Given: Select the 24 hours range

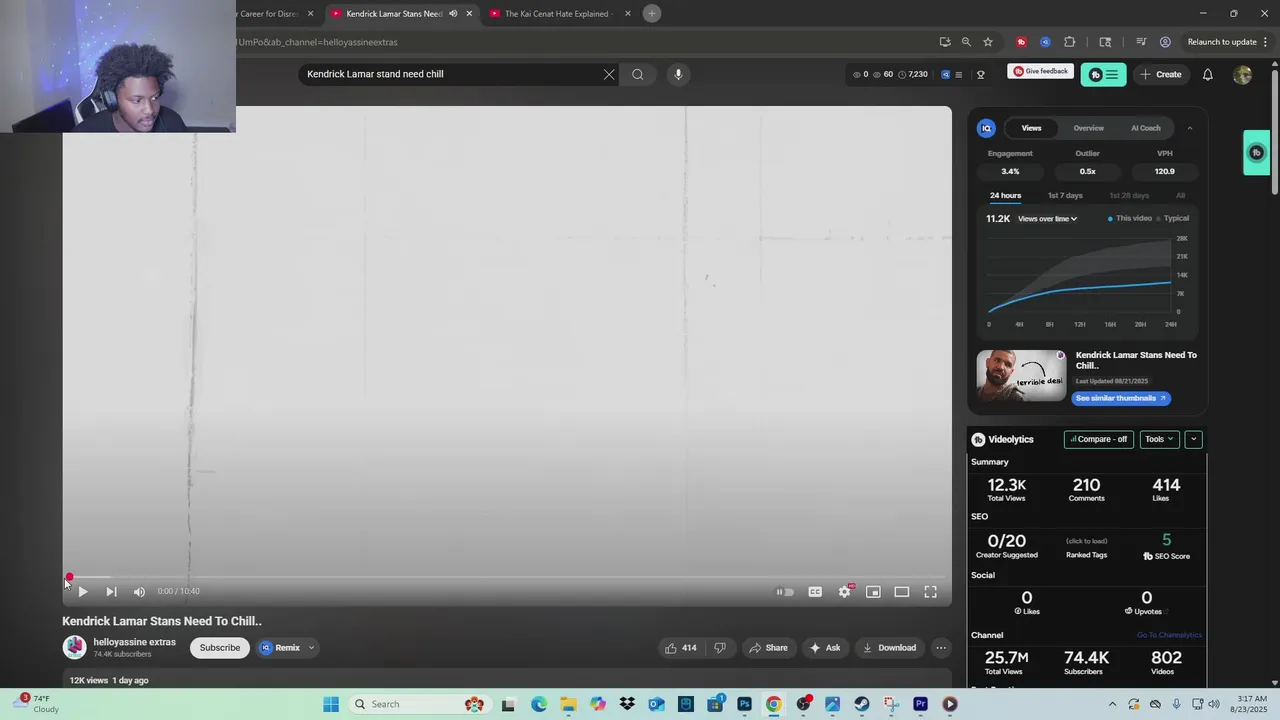Looking at the screenshot, I should click(x=1005, y=196).
